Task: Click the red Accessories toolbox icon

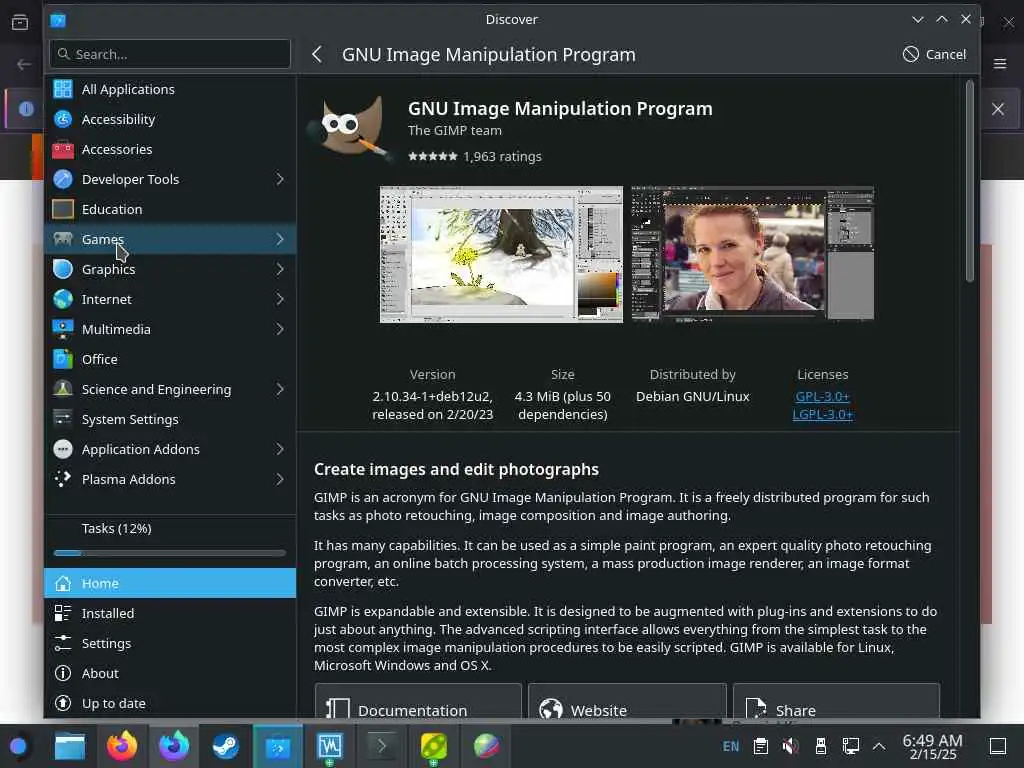Action: [63, 149]
